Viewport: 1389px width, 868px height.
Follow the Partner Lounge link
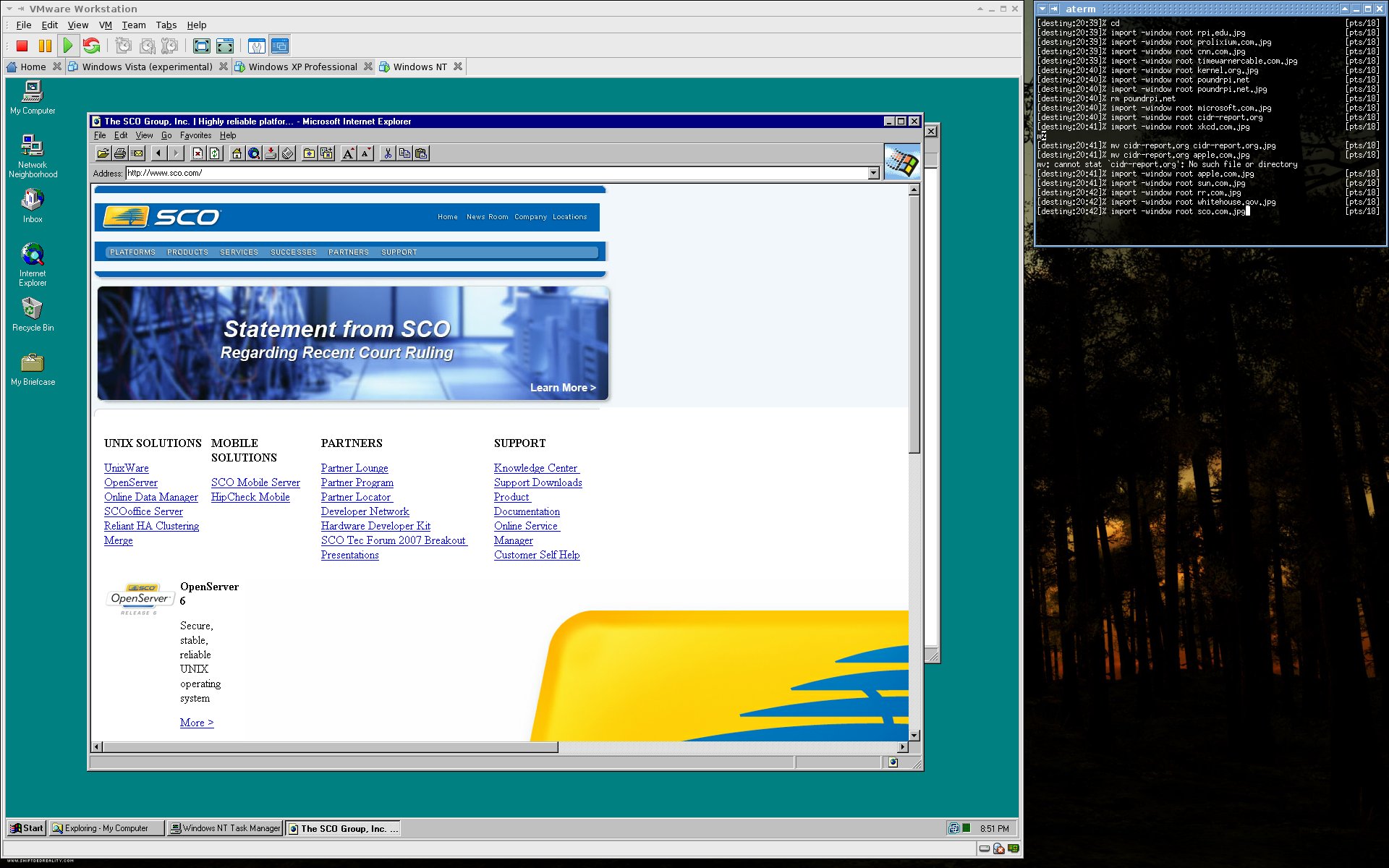pyautogui.click(x=354, y=469)
